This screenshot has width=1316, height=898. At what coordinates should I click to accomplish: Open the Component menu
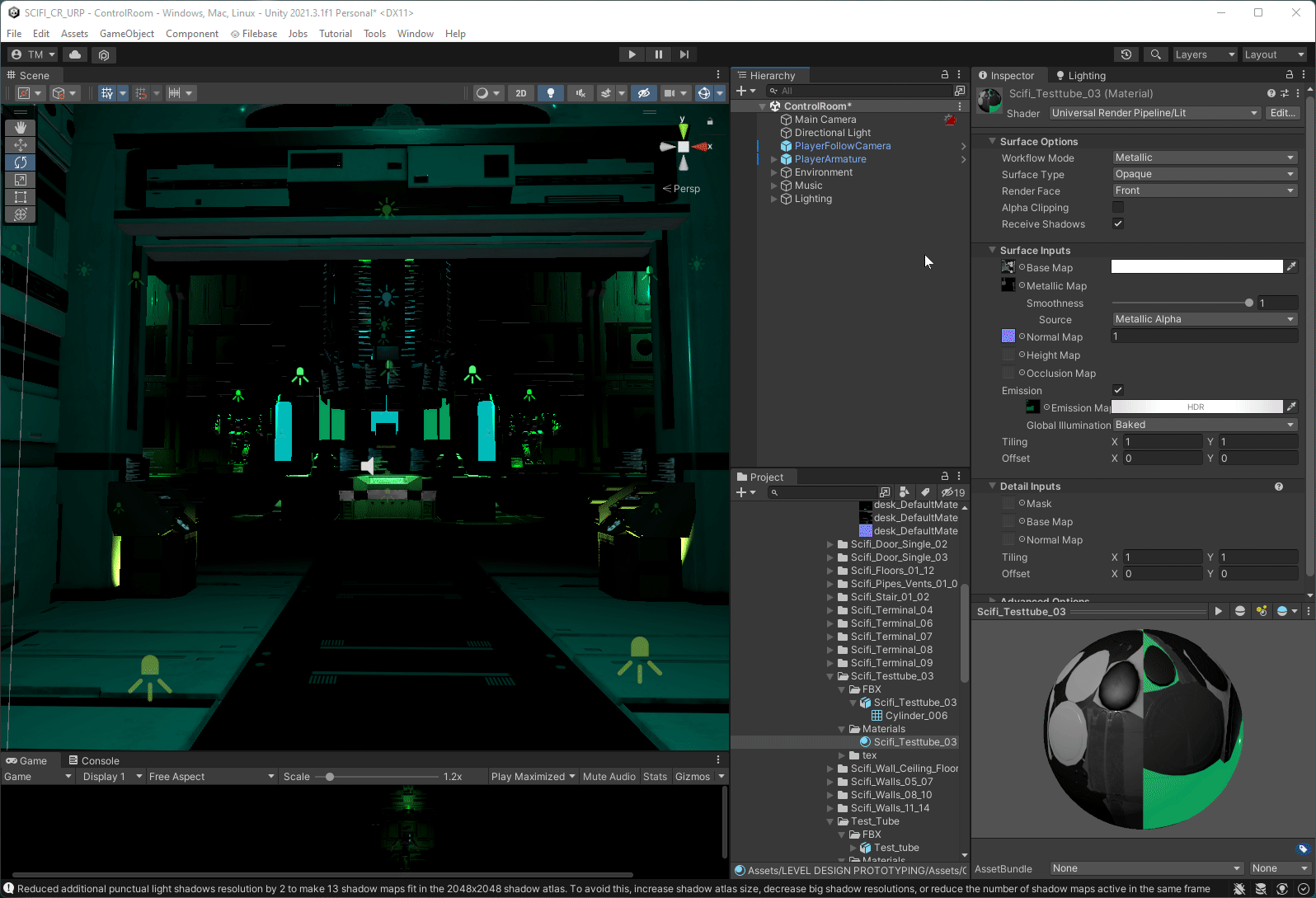(192, 34)
